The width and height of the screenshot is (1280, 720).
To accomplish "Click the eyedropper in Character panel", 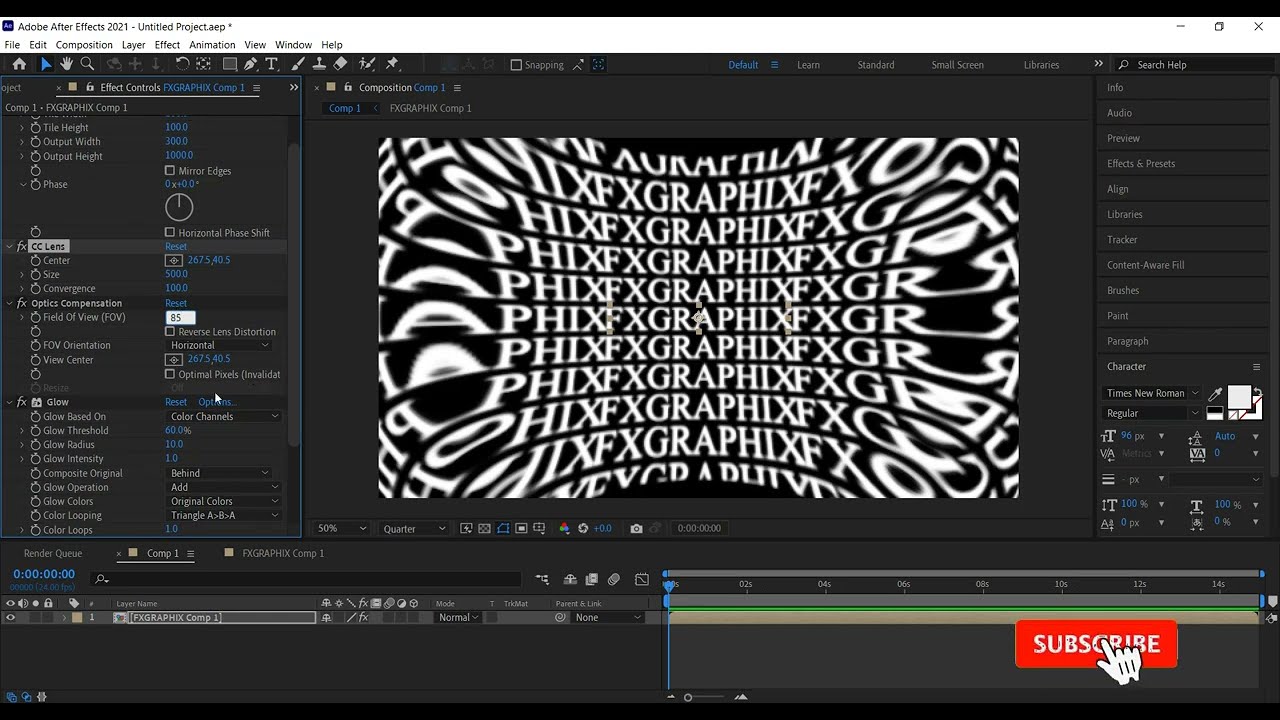I will pyautogui.click(x=1215, y=394).
